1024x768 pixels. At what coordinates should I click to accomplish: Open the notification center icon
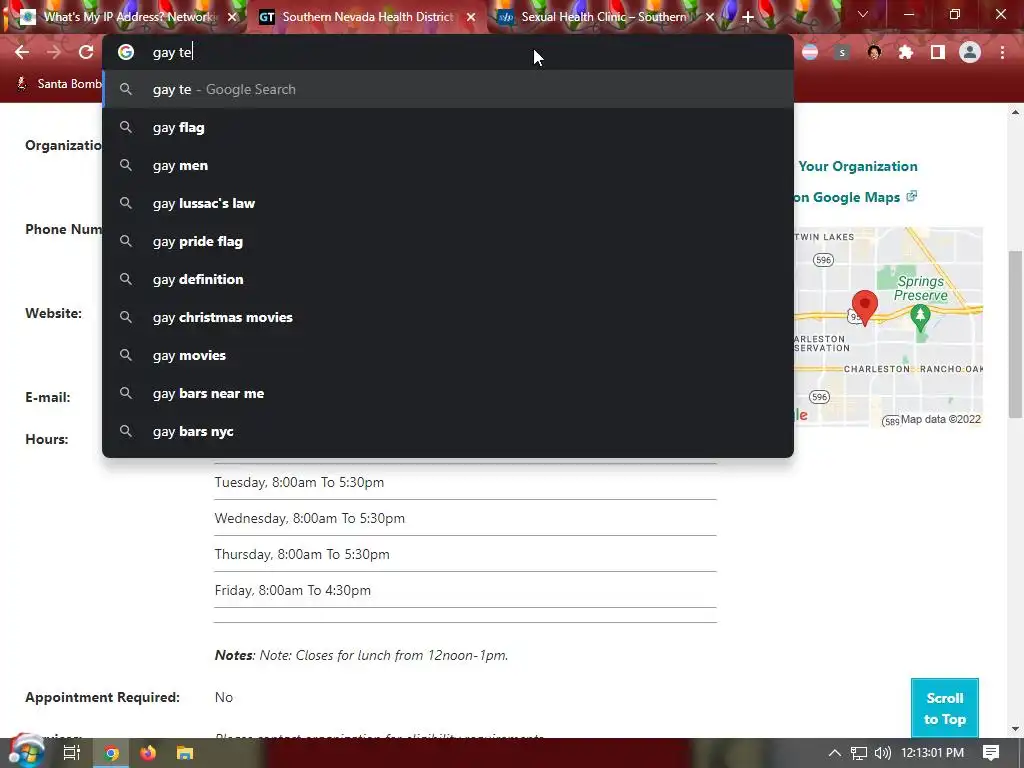pyautogui.click(x=991, y=753)
